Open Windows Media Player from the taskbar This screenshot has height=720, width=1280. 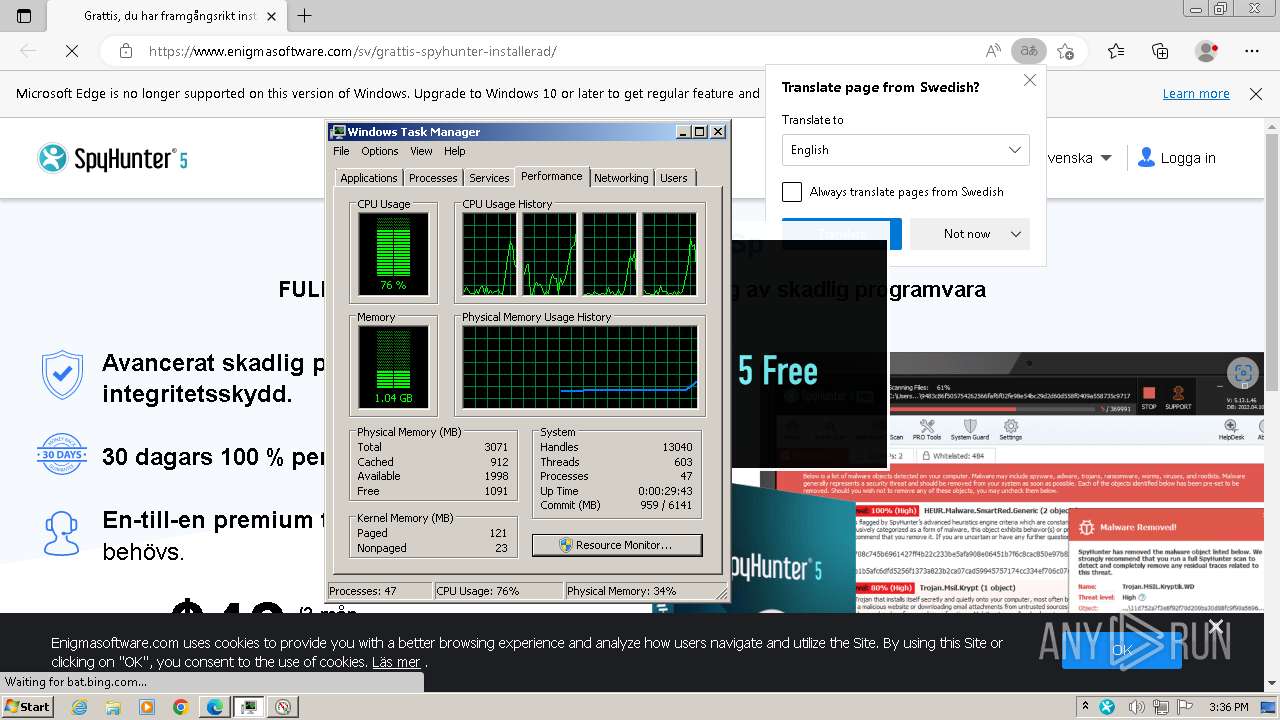point(147,707)
